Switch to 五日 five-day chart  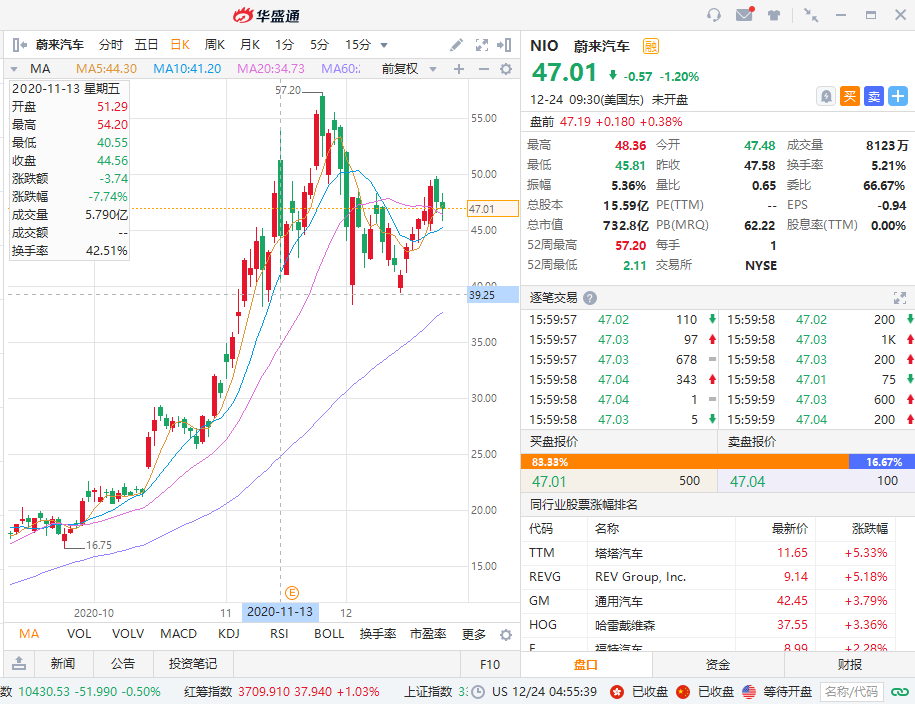(146, 45)
